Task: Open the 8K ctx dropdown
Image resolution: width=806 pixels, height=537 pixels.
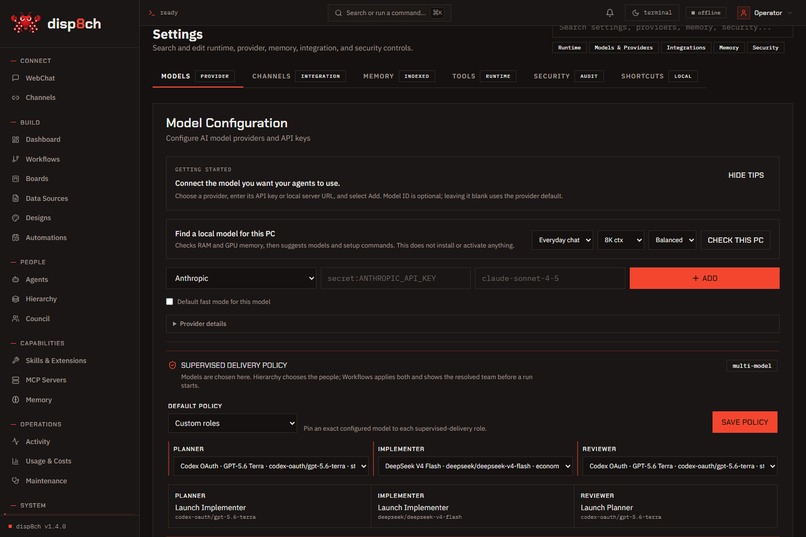Action: (x=621, y=240)
